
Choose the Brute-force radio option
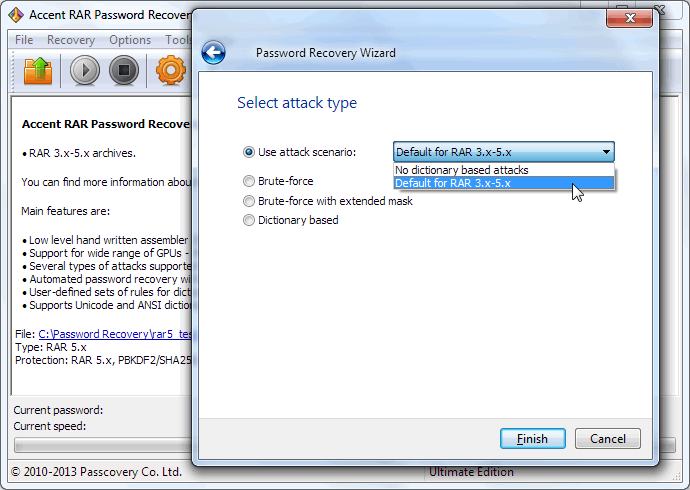coord(249,181)
